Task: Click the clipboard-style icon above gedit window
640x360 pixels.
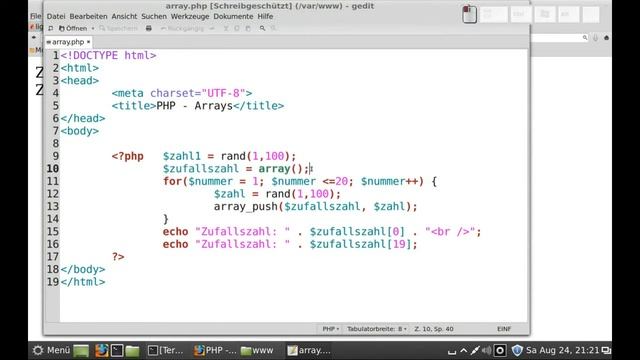Action: click(469, 14)
